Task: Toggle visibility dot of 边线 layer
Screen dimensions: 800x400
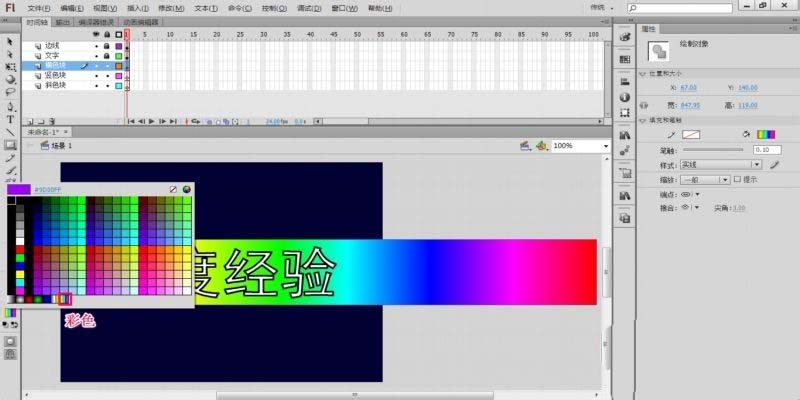Action: click(96, 46)
